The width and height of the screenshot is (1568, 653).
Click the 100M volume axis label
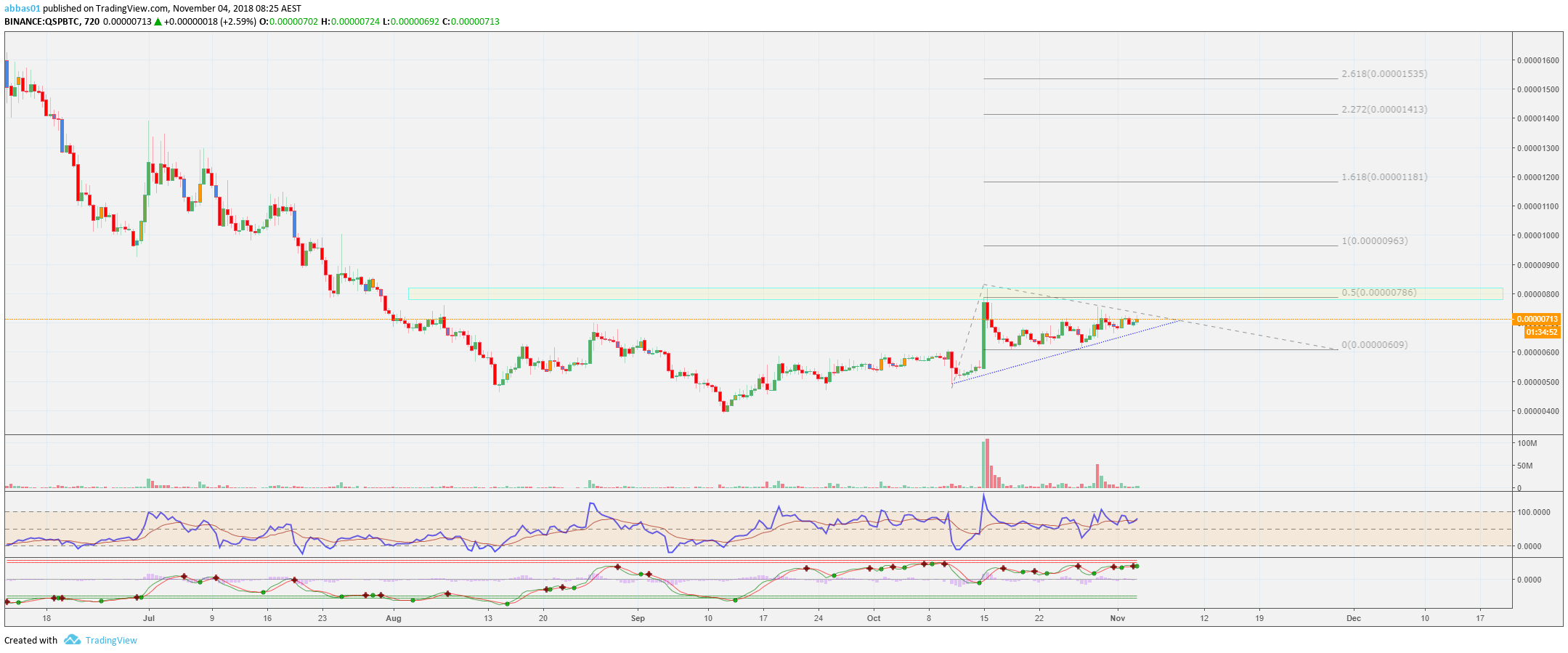(x=1527, y=443)
